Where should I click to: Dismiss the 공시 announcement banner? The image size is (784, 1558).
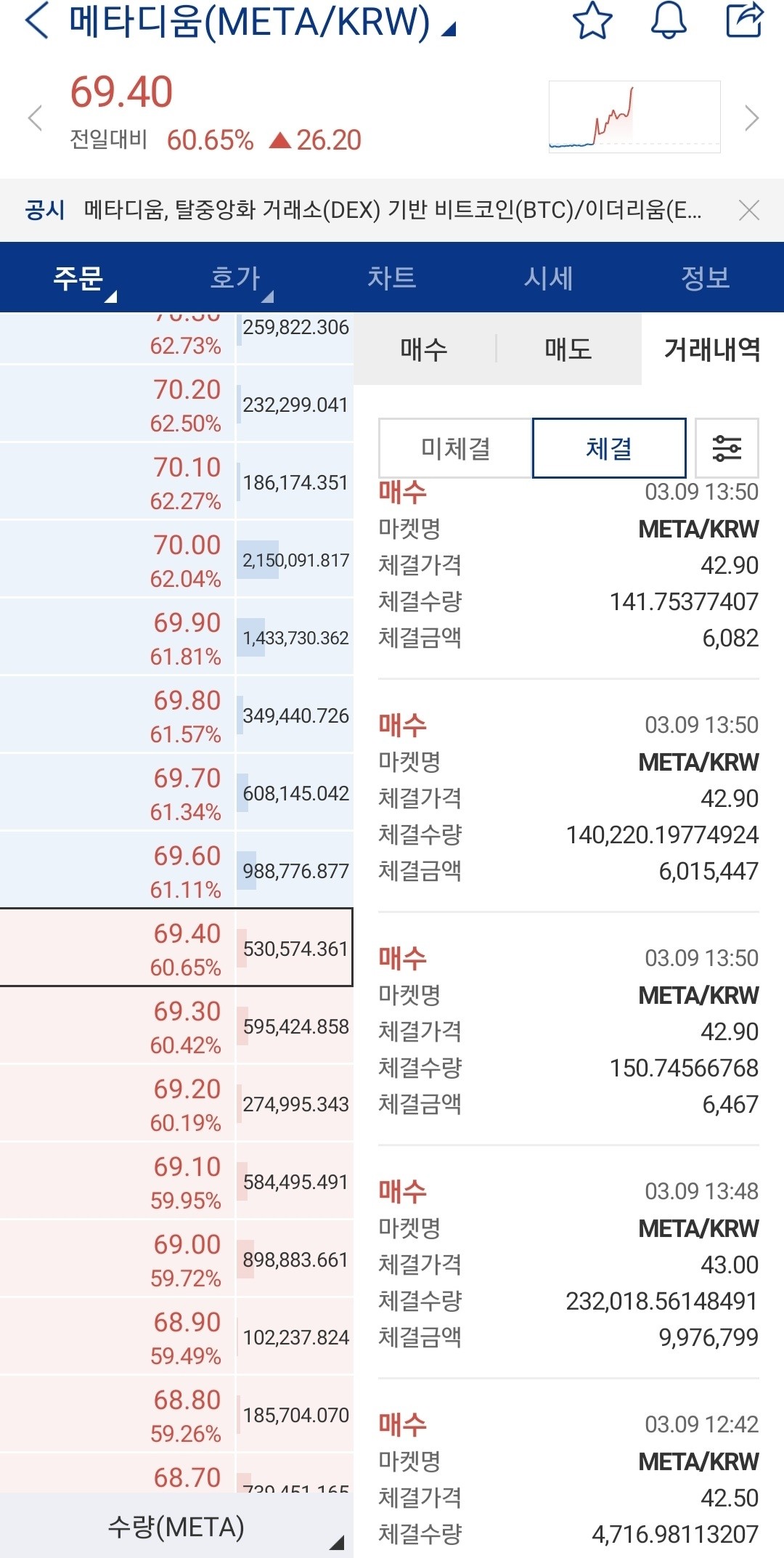coord(748,209)
